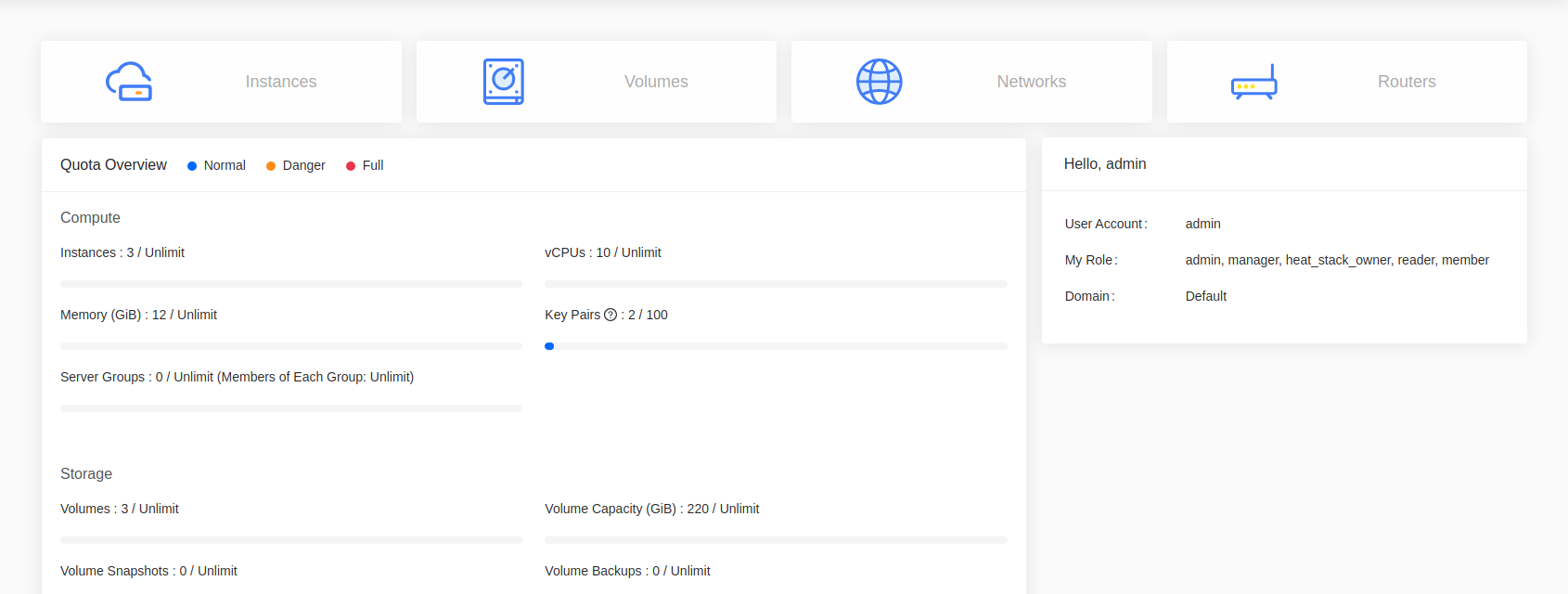Click the 'Volume Snapshots : 0 / Unlimit' text
This screenshot has width=1568, height=594.
[x=148, y=571]
